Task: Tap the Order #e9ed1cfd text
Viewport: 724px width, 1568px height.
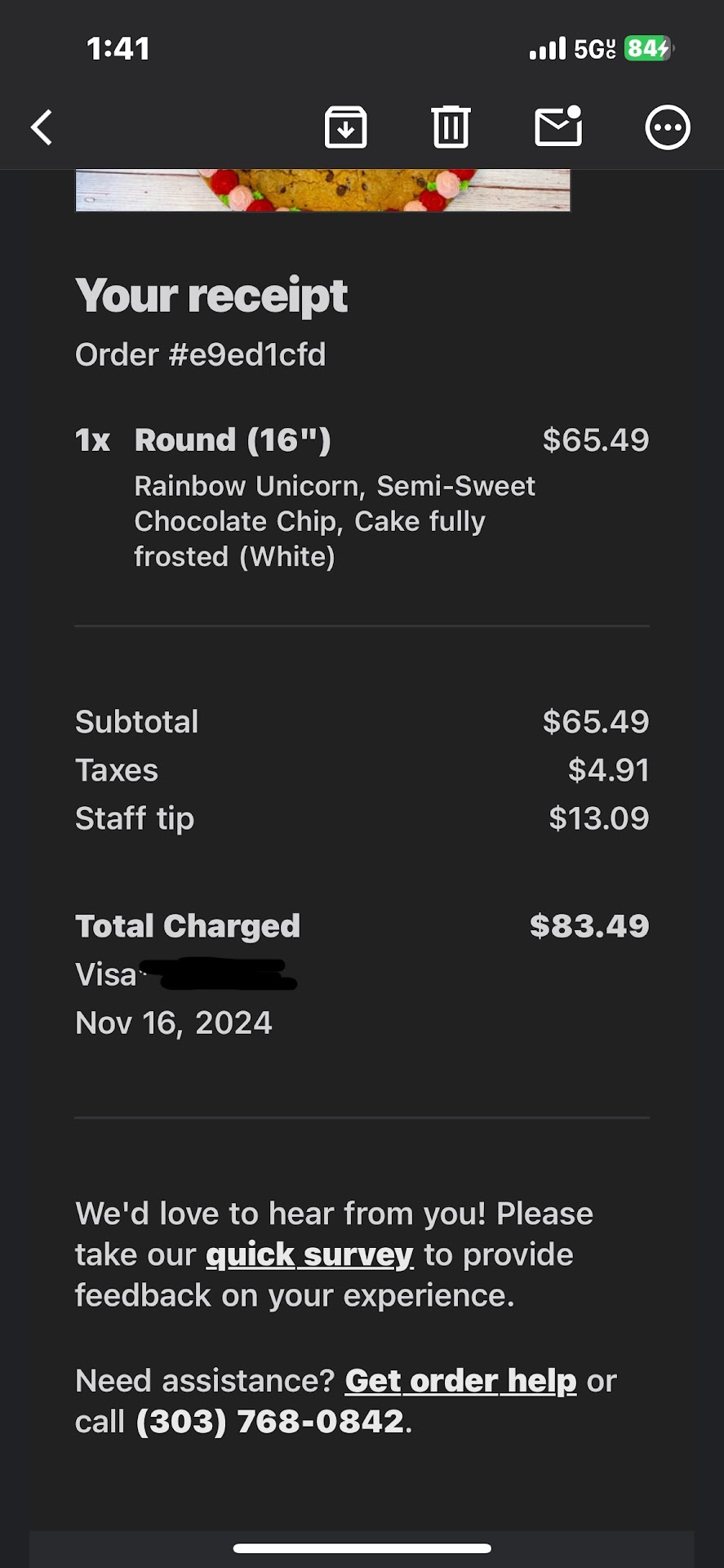Action: click(x=200, y=354)
